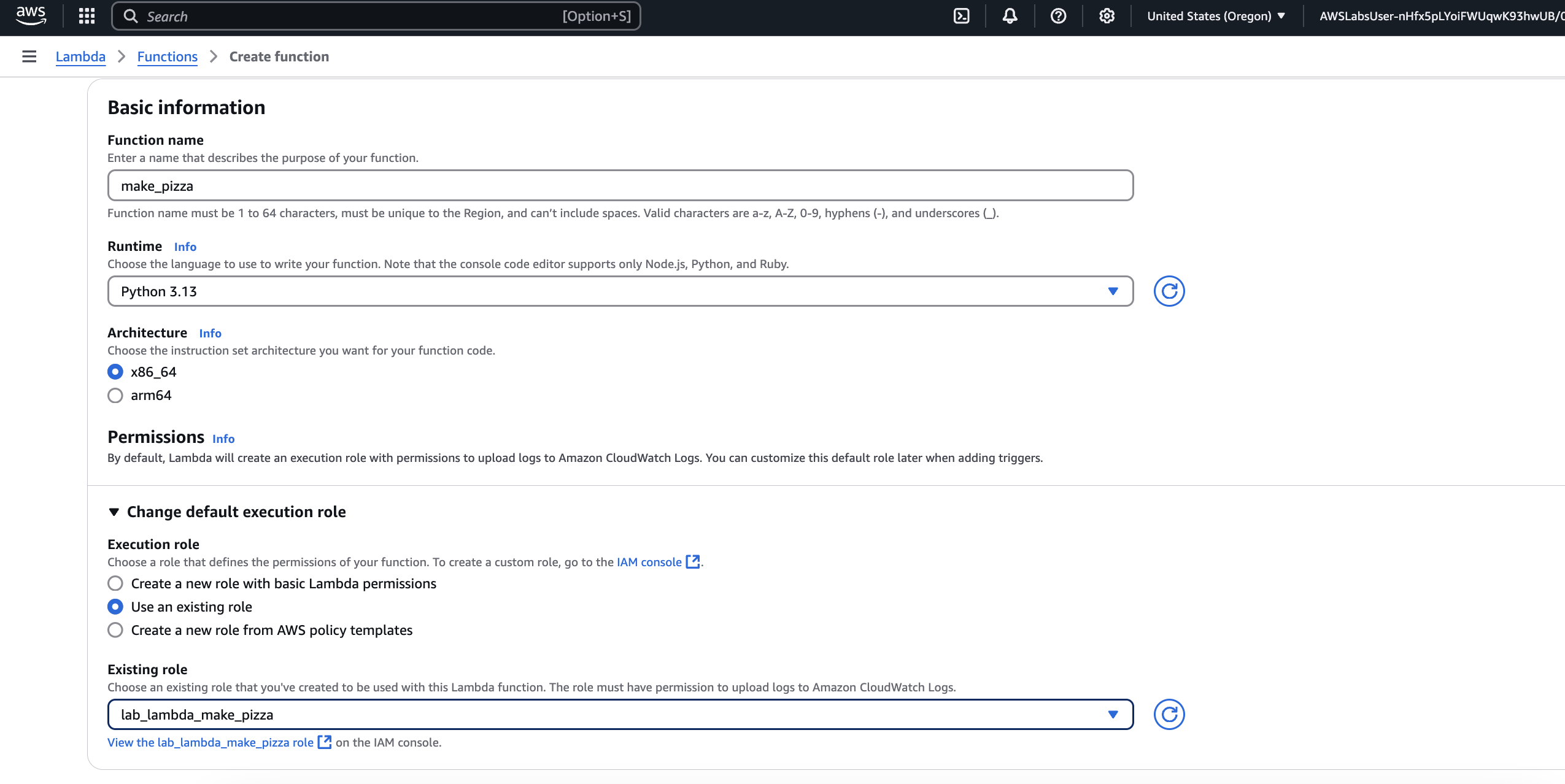Open Runtime Info link
The width and height of the screenshot is (1565, 784).
[185, 247]
